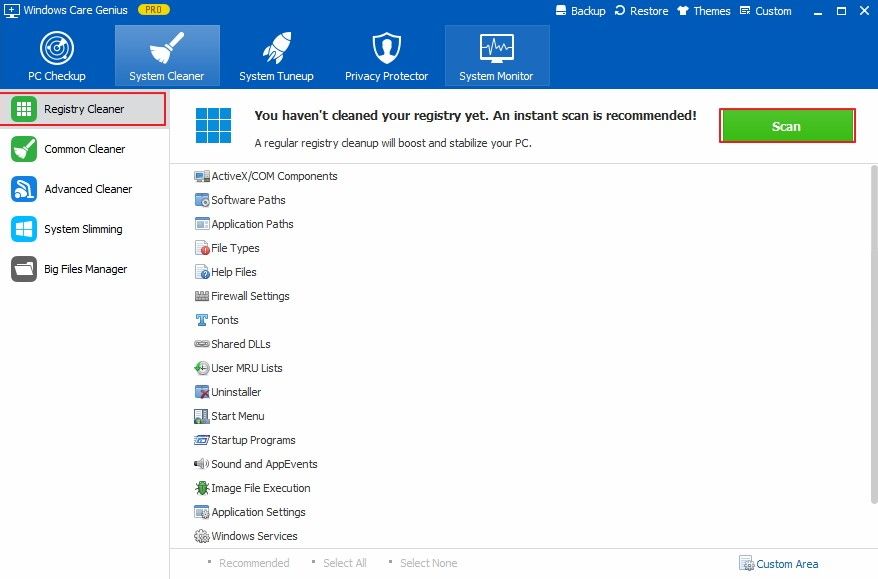Open the Themes option
878x579 pixels.
click(x=704, y=11)
